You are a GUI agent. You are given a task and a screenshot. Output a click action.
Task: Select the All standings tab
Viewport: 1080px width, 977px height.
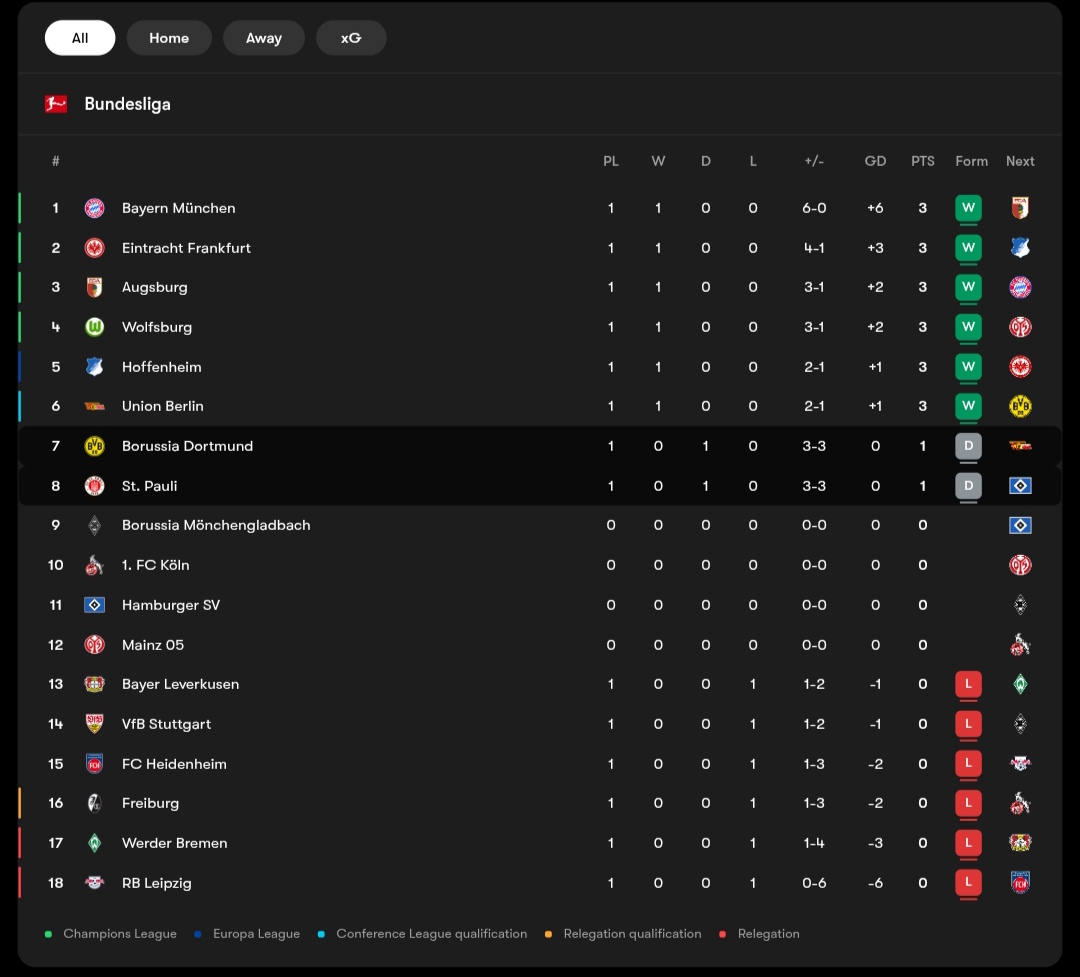click(80, 38)
